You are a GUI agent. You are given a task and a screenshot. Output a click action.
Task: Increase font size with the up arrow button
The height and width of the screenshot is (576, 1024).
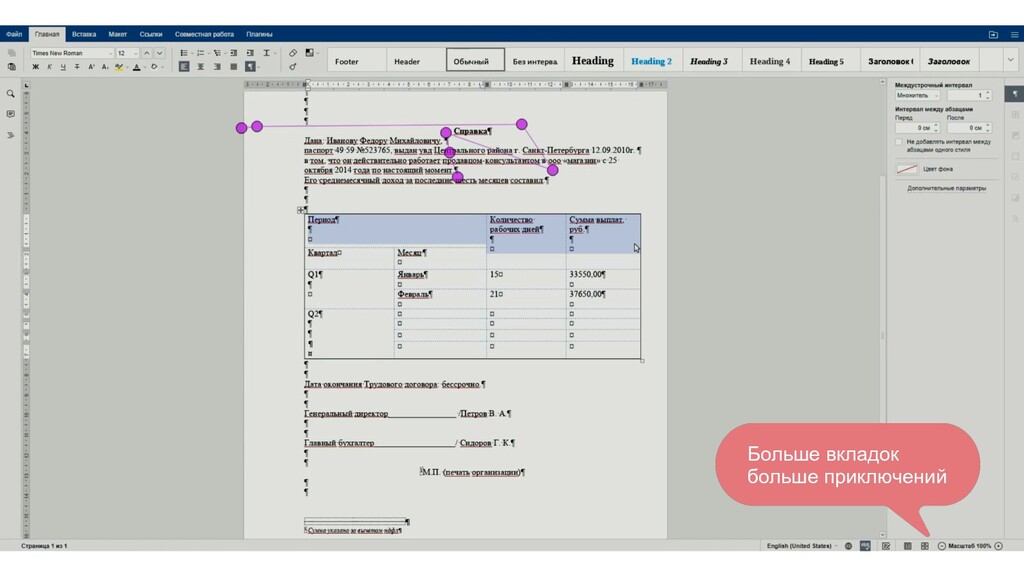pyautogui.click(x=146, y=53)
